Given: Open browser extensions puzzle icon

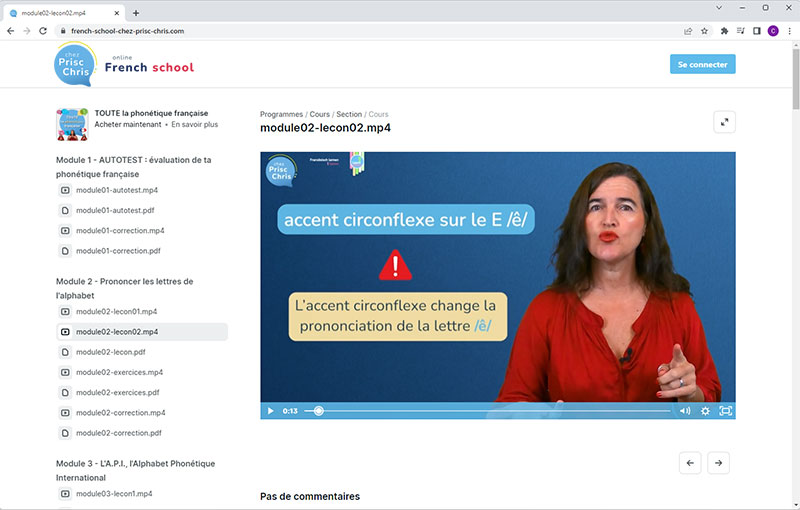Looking at the screenshot, I should click(x=724, y=31).
